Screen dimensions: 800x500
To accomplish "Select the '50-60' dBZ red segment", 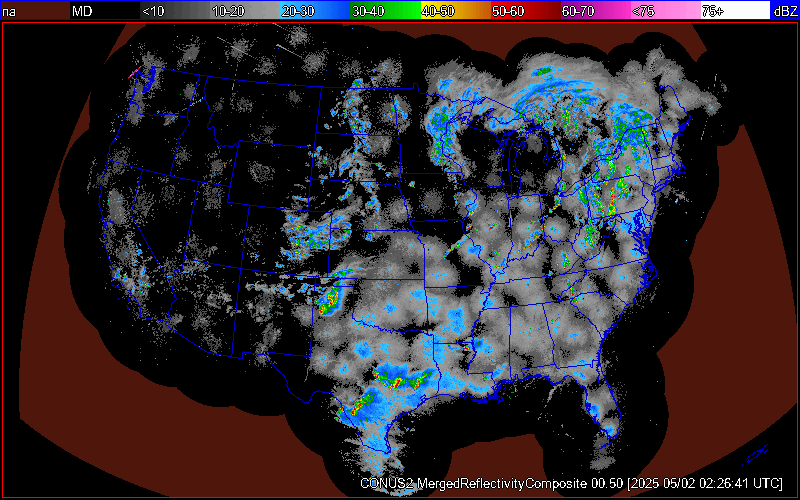I will (525, 10).
